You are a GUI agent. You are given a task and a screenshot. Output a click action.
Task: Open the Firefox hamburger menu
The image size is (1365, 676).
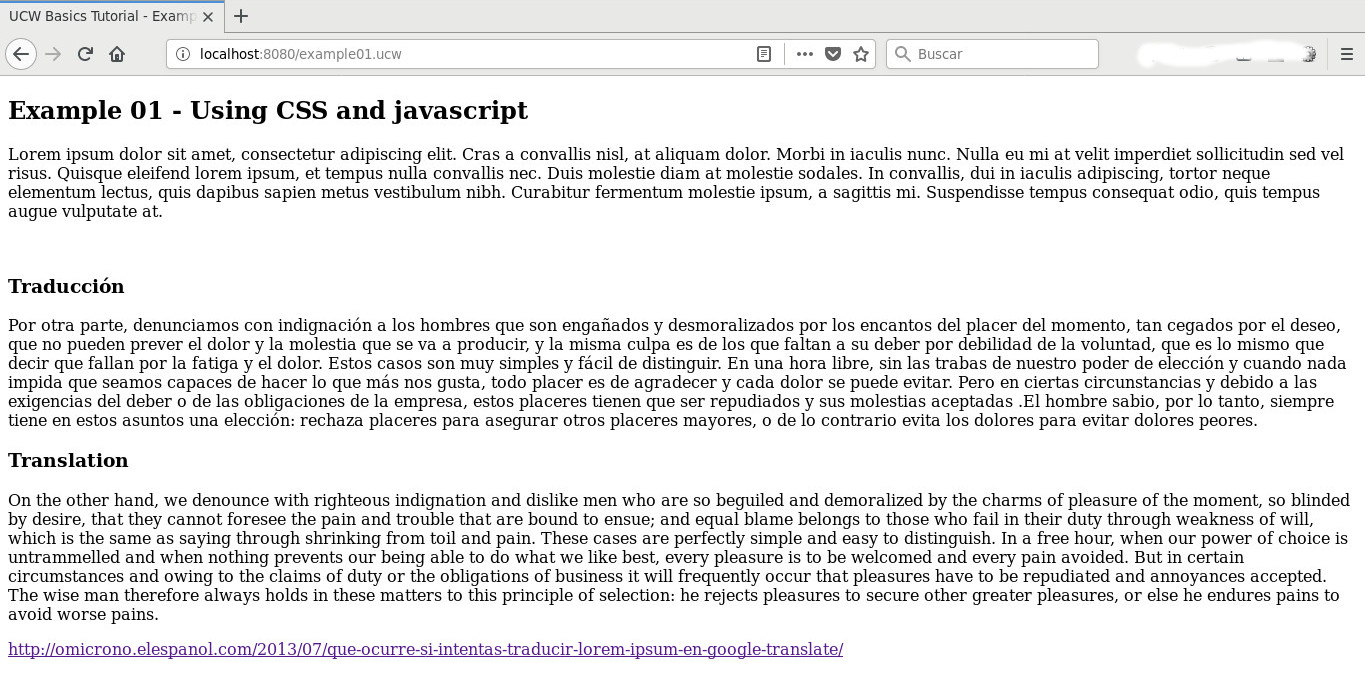[x=1347, y=54]
